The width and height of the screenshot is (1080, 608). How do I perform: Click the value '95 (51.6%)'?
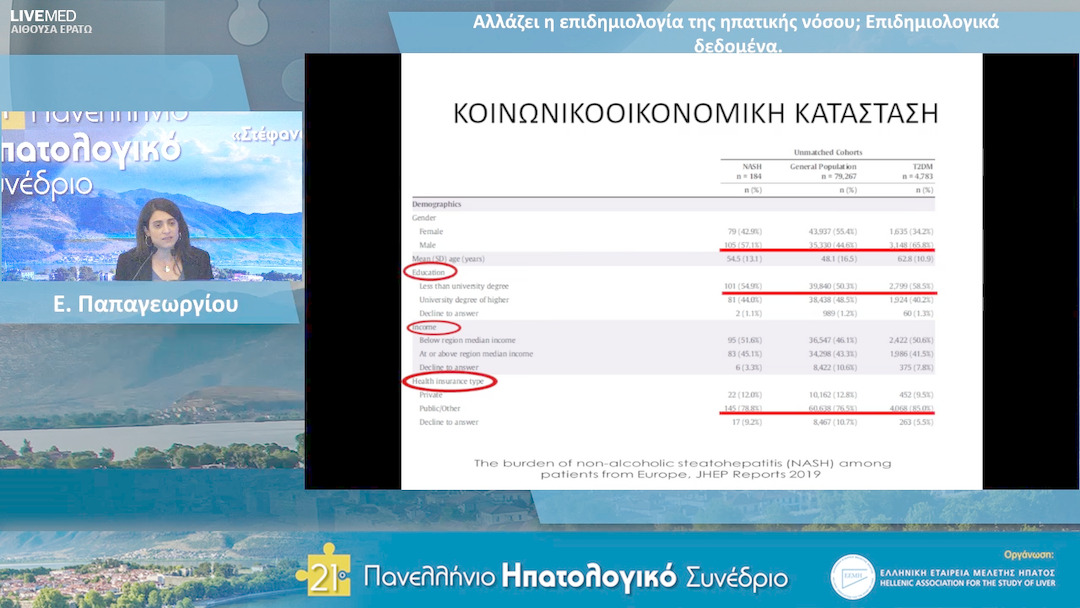[x=745, y=340]
